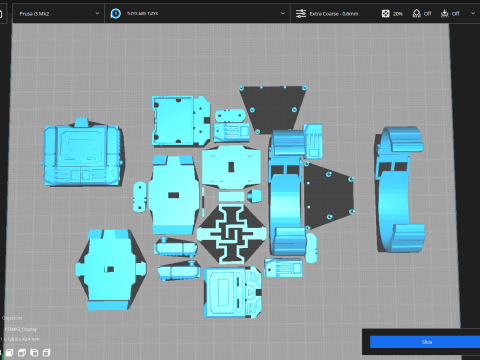Select the curved clamp model at far right
480x360 pixels.
[400, 189]
